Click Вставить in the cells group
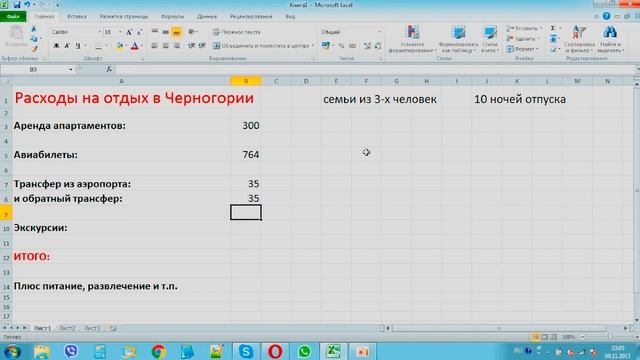The image size is (640, 360). pos(524,28)
